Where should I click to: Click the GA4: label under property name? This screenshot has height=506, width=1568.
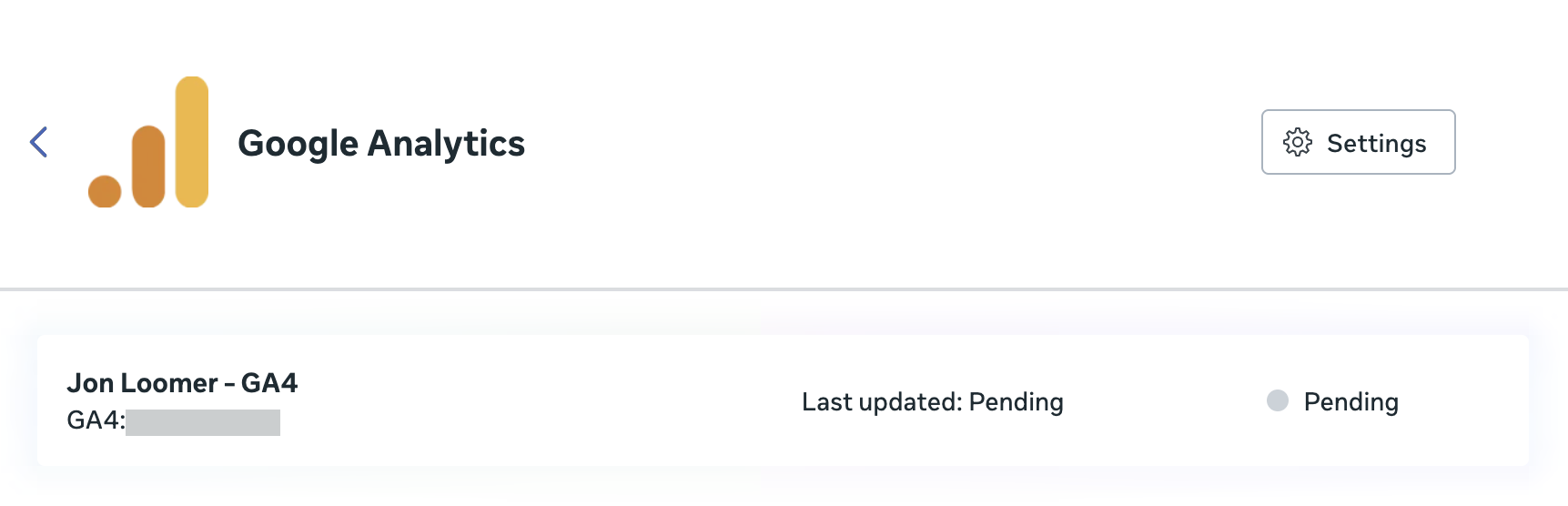tap(96, 420)
